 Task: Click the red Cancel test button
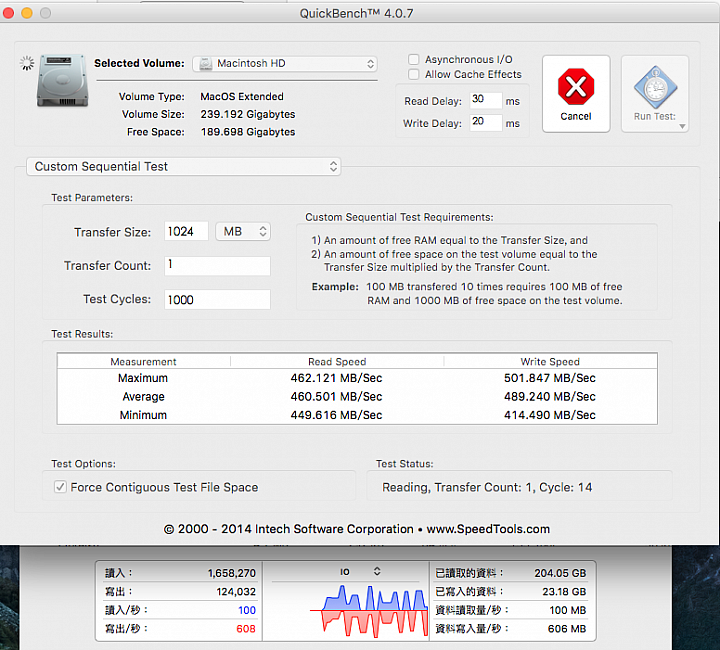point(576,94)
